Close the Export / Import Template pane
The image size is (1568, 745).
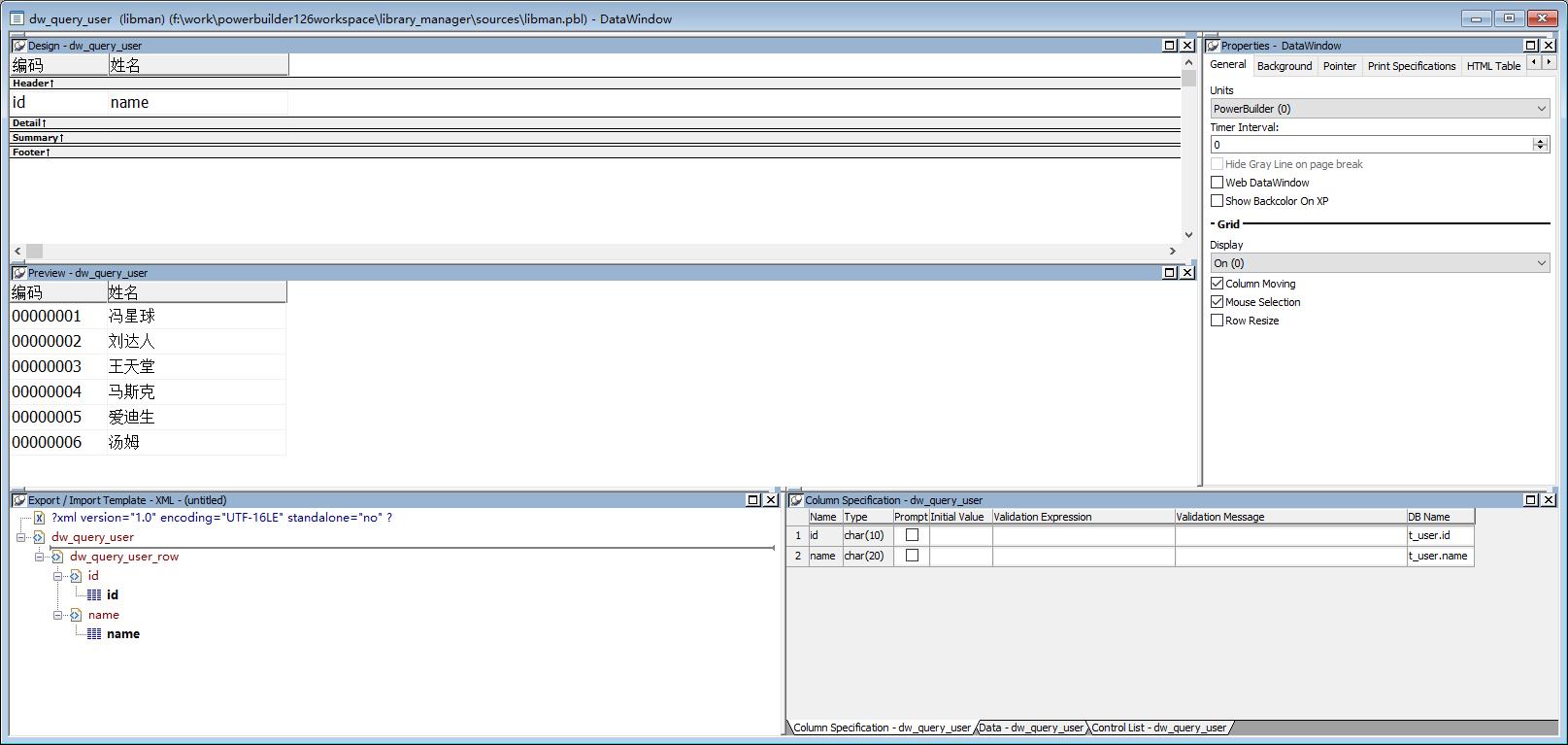pyautogui.click(x=771, y=500)
